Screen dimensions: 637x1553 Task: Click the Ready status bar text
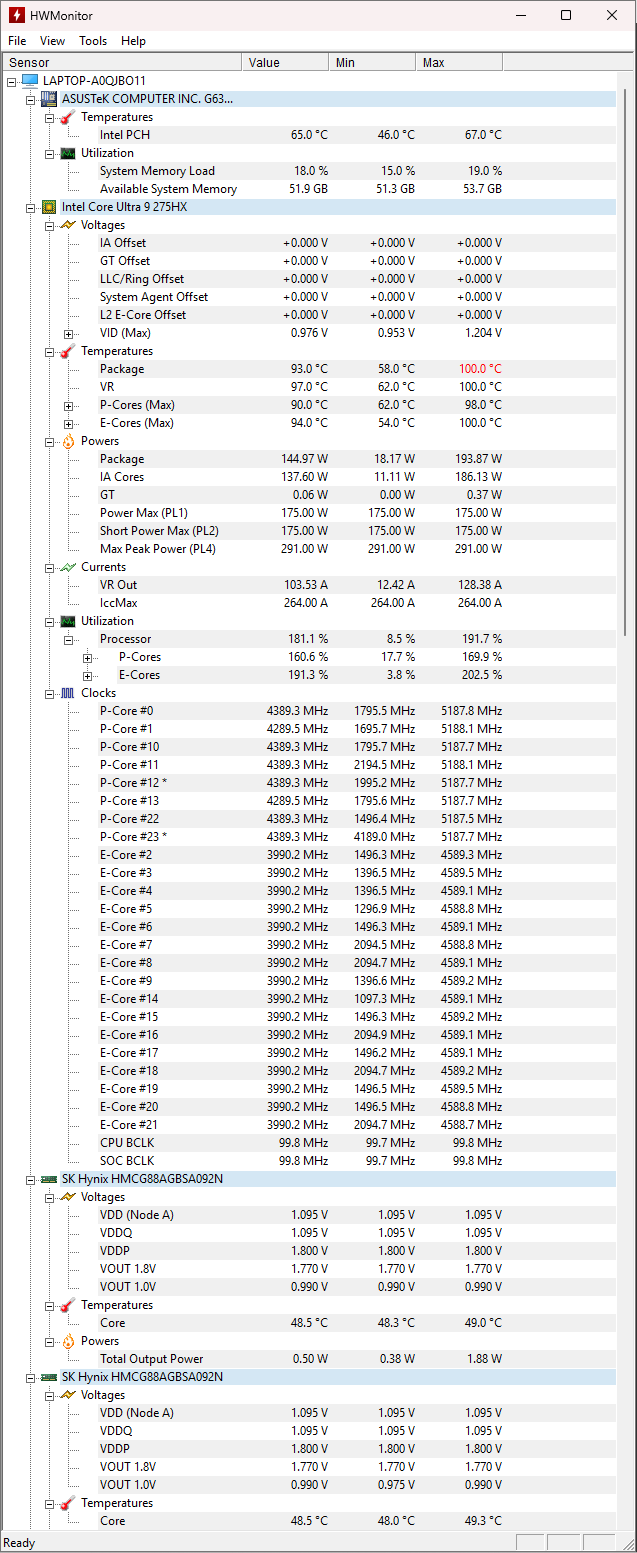(x=20, y=1543)
